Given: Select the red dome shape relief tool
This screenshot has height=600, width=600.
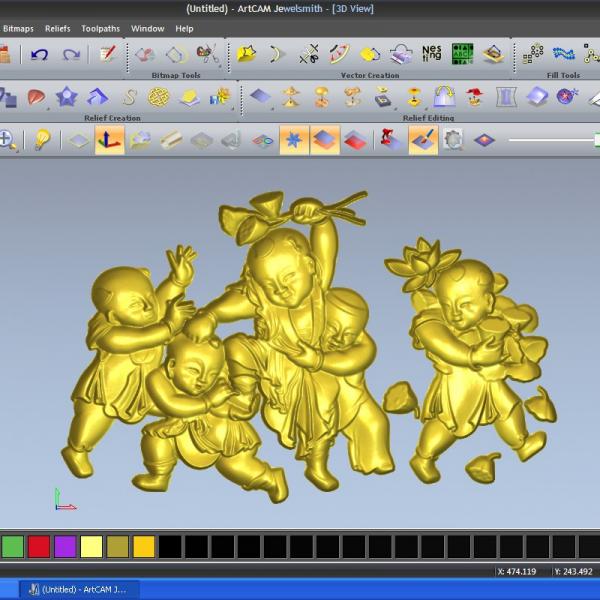Looking at the screenshot, I should point(36,97).
